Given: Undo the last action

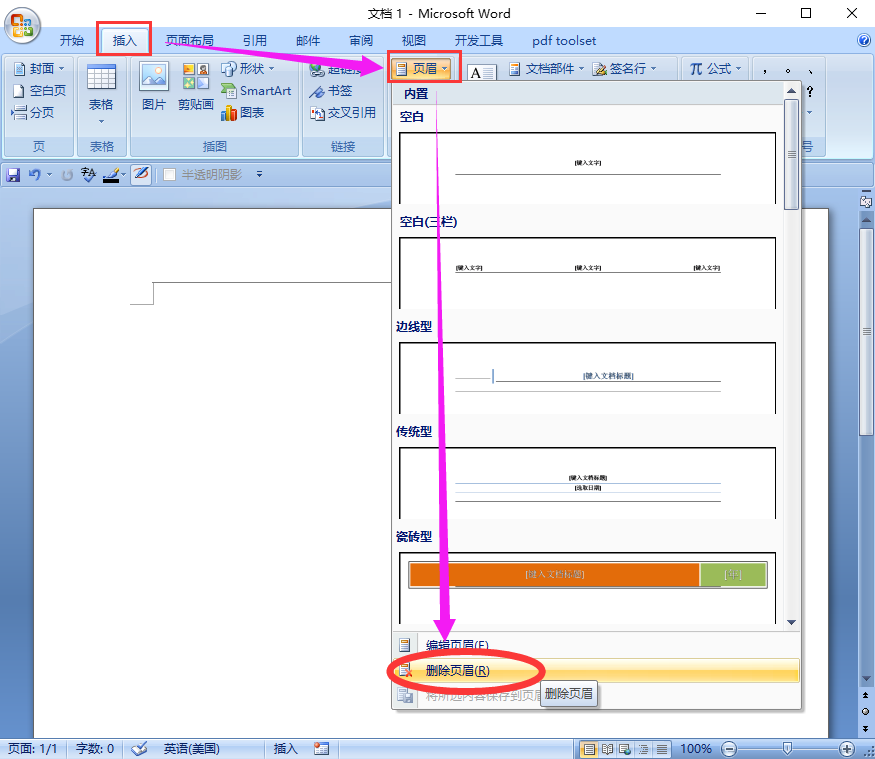Looking at the screenshot, I should 35,175.
